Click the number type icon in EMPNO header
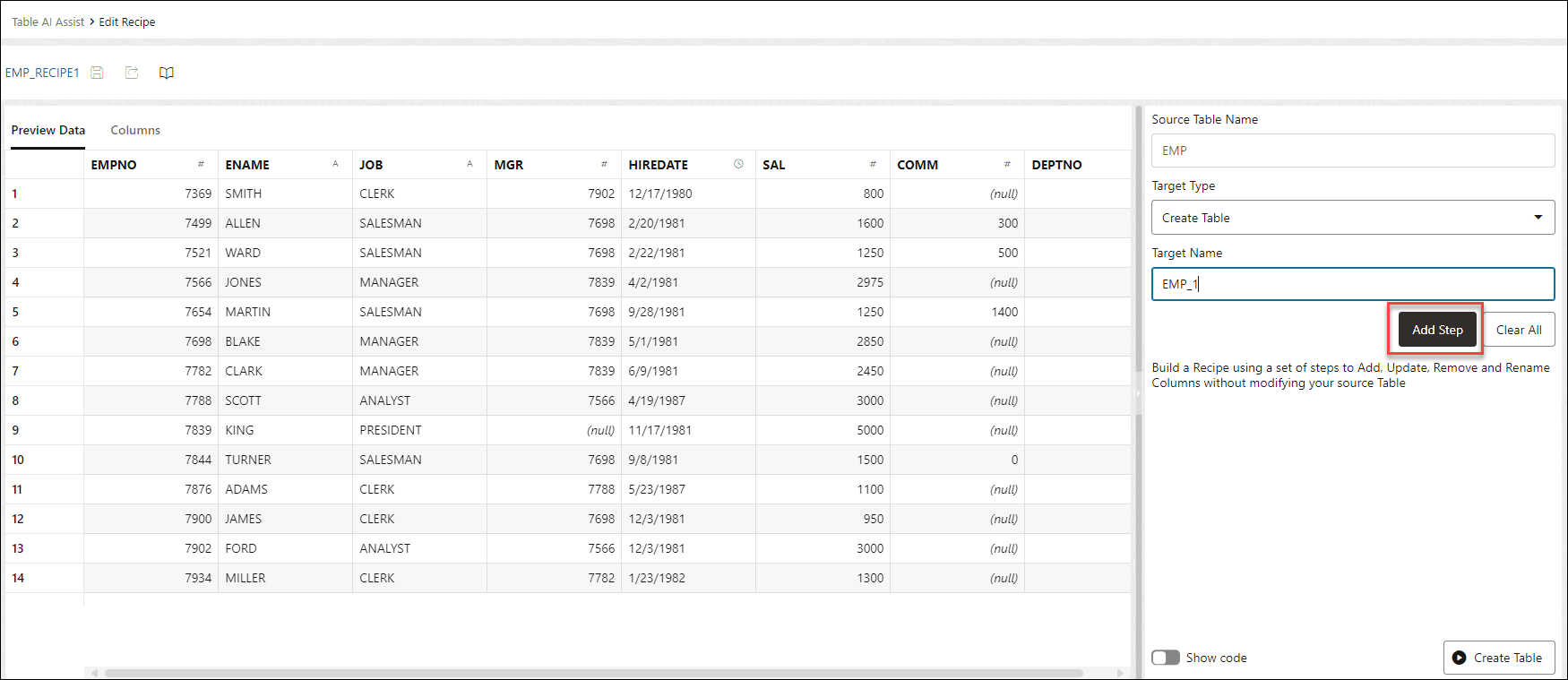1568x680 pixels. coord(201,164)
